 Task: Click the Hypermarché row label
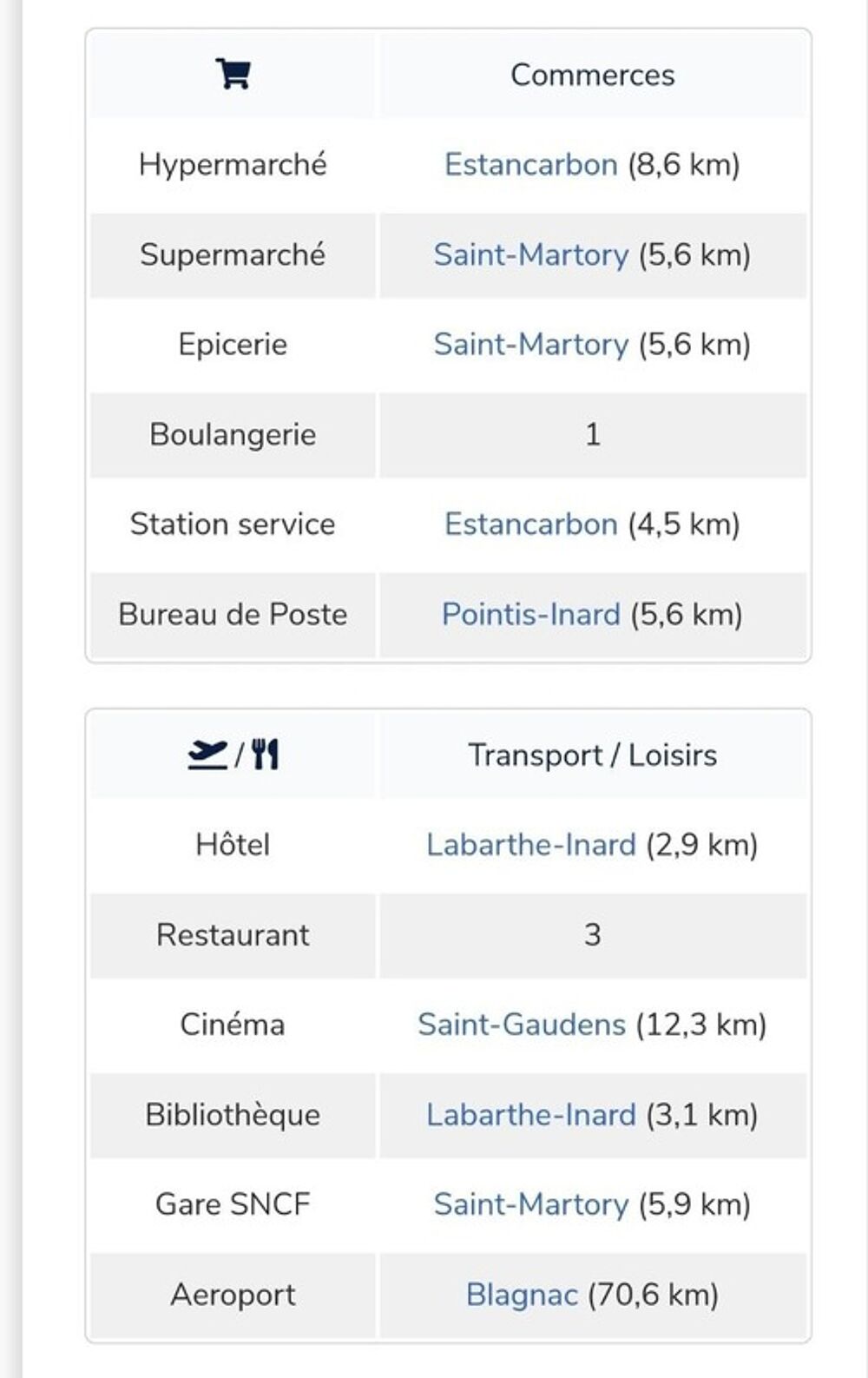click(x=233, y=164)
